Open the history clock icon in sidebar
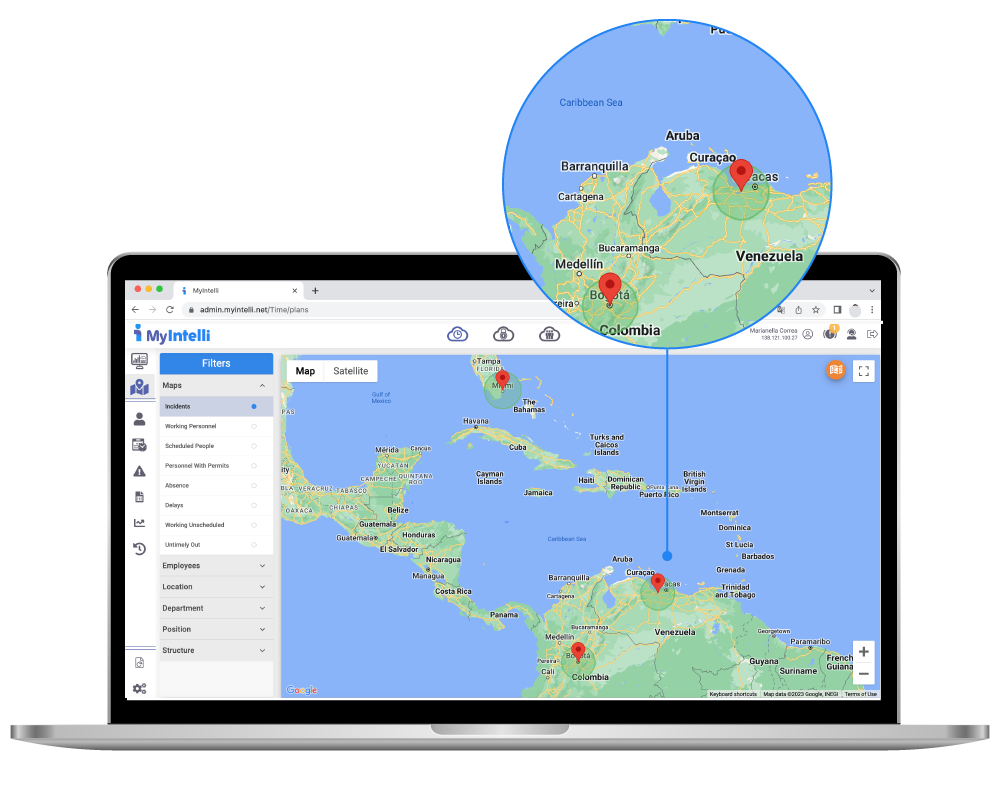Viewport: 1000px width, 800px height. tap(139, 548)
